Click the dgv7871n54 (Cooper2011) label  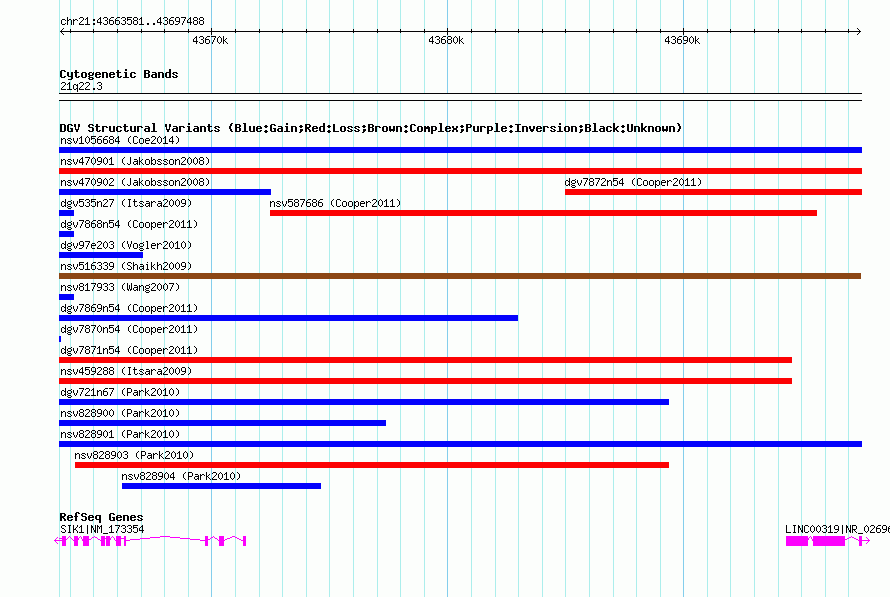(x=129, y=350)
